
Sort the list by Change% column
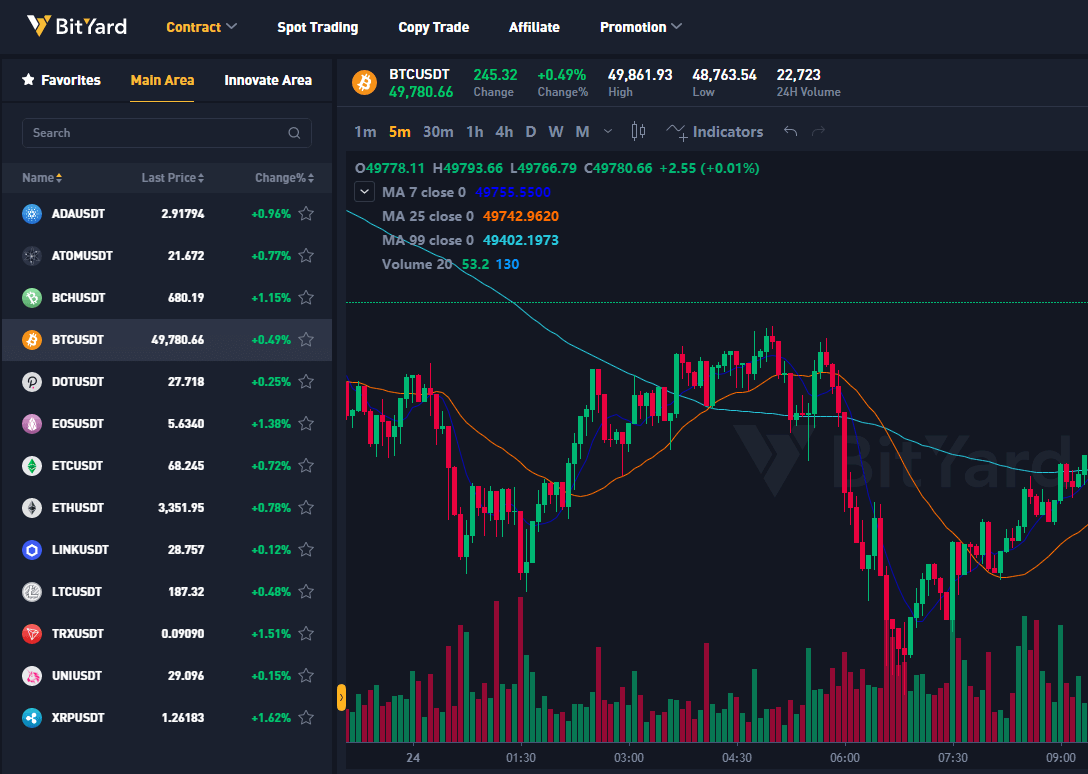(x=285, y=178)
